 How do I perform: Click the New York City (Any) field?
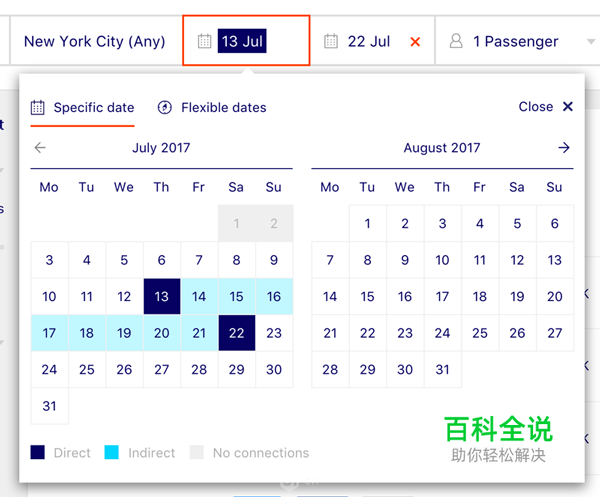tap(94, 42)
